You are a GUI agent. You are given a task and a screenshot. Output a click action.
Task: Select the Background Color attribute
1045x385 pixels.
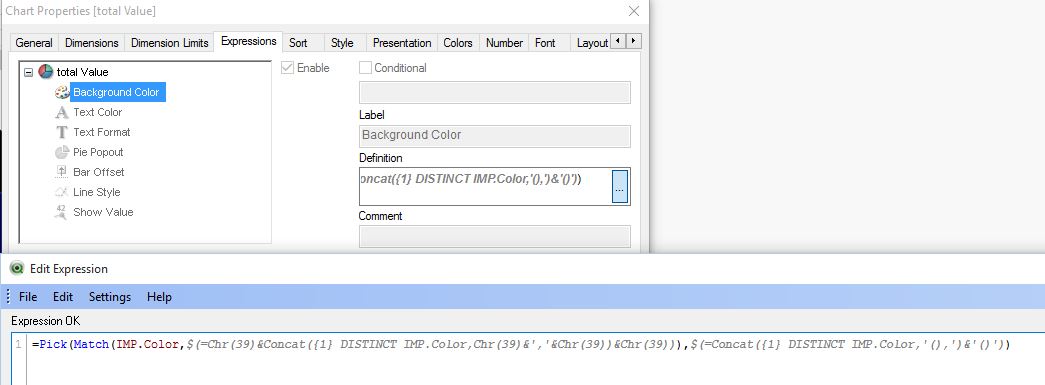(116, 92)
